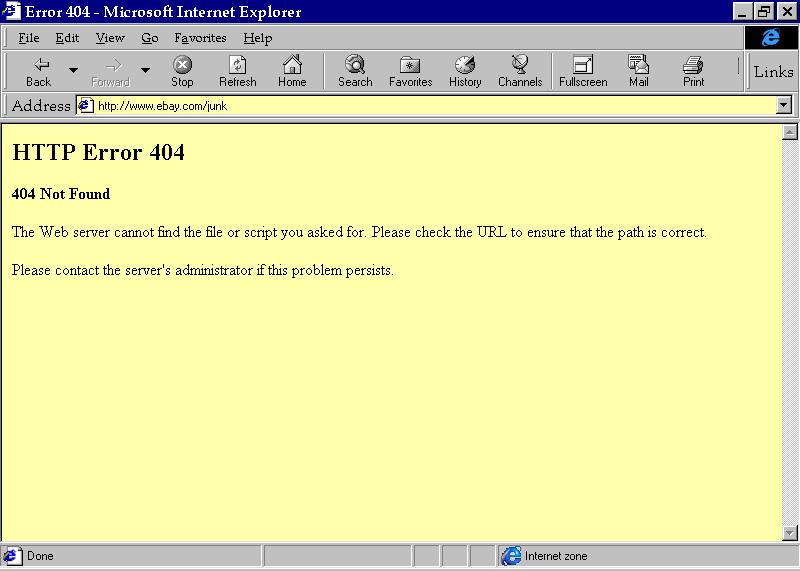
Task: Open the Back history dropdown arrow
Action: tap(73, 70)
